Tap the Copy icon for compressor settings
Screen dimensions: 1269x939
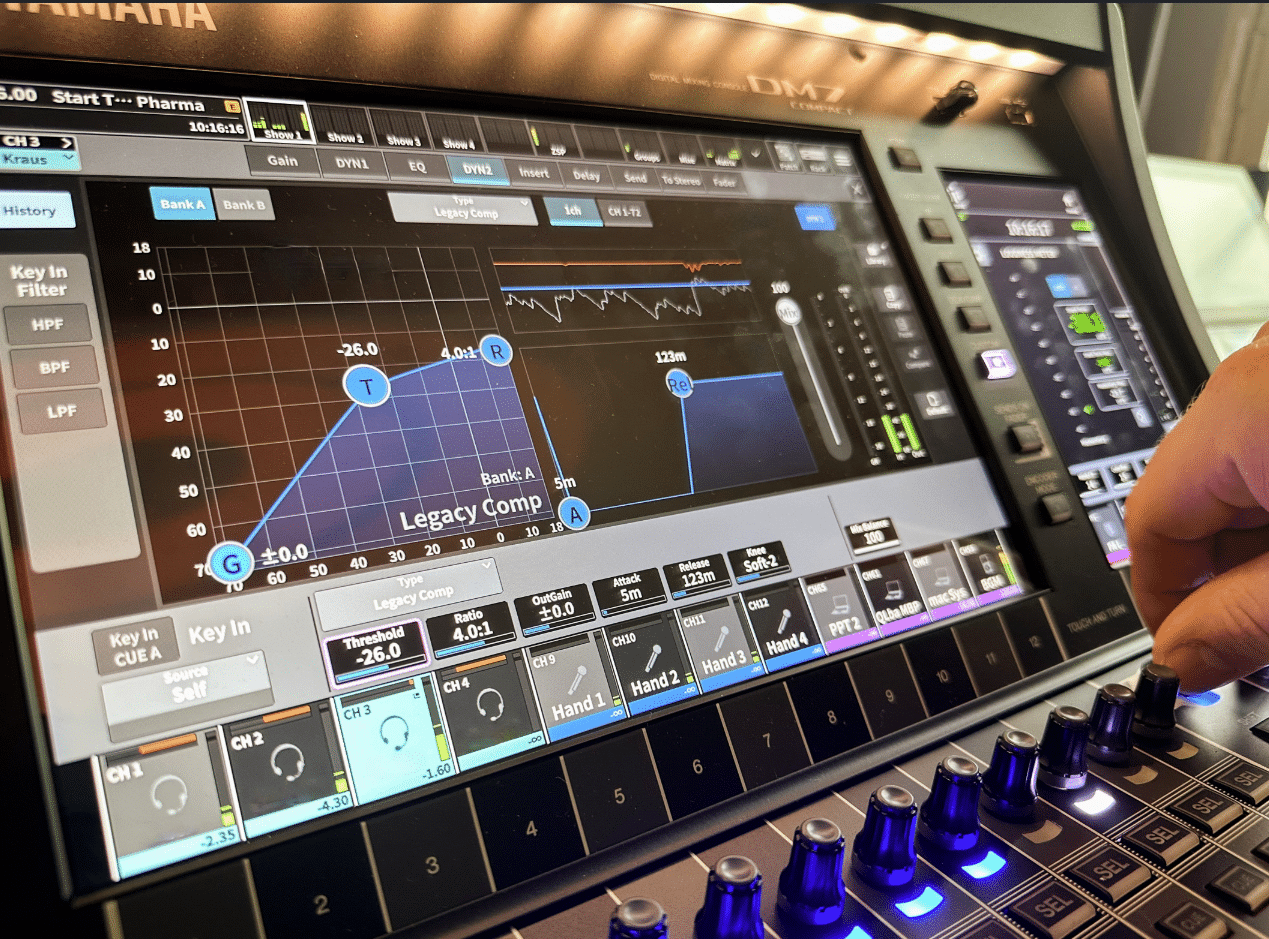[x=889, y=298]
